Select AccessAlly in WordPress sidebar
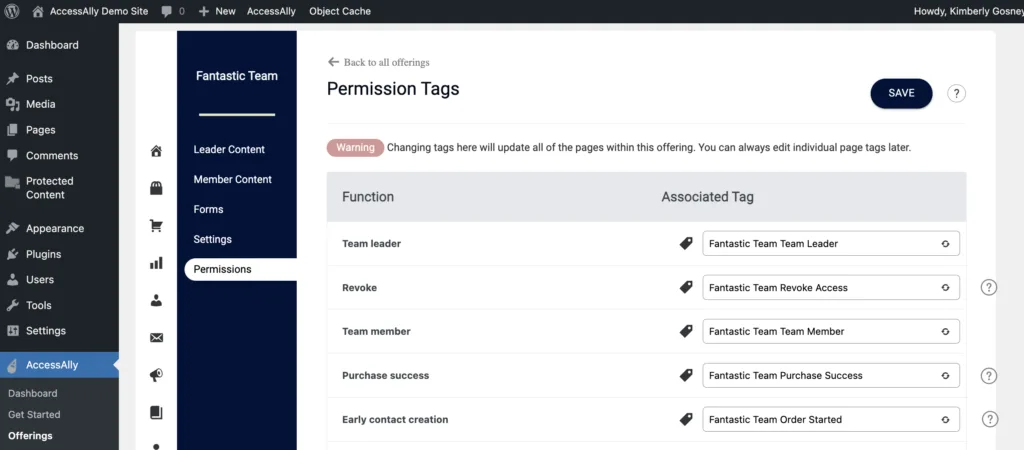 [x=59, y=365]
